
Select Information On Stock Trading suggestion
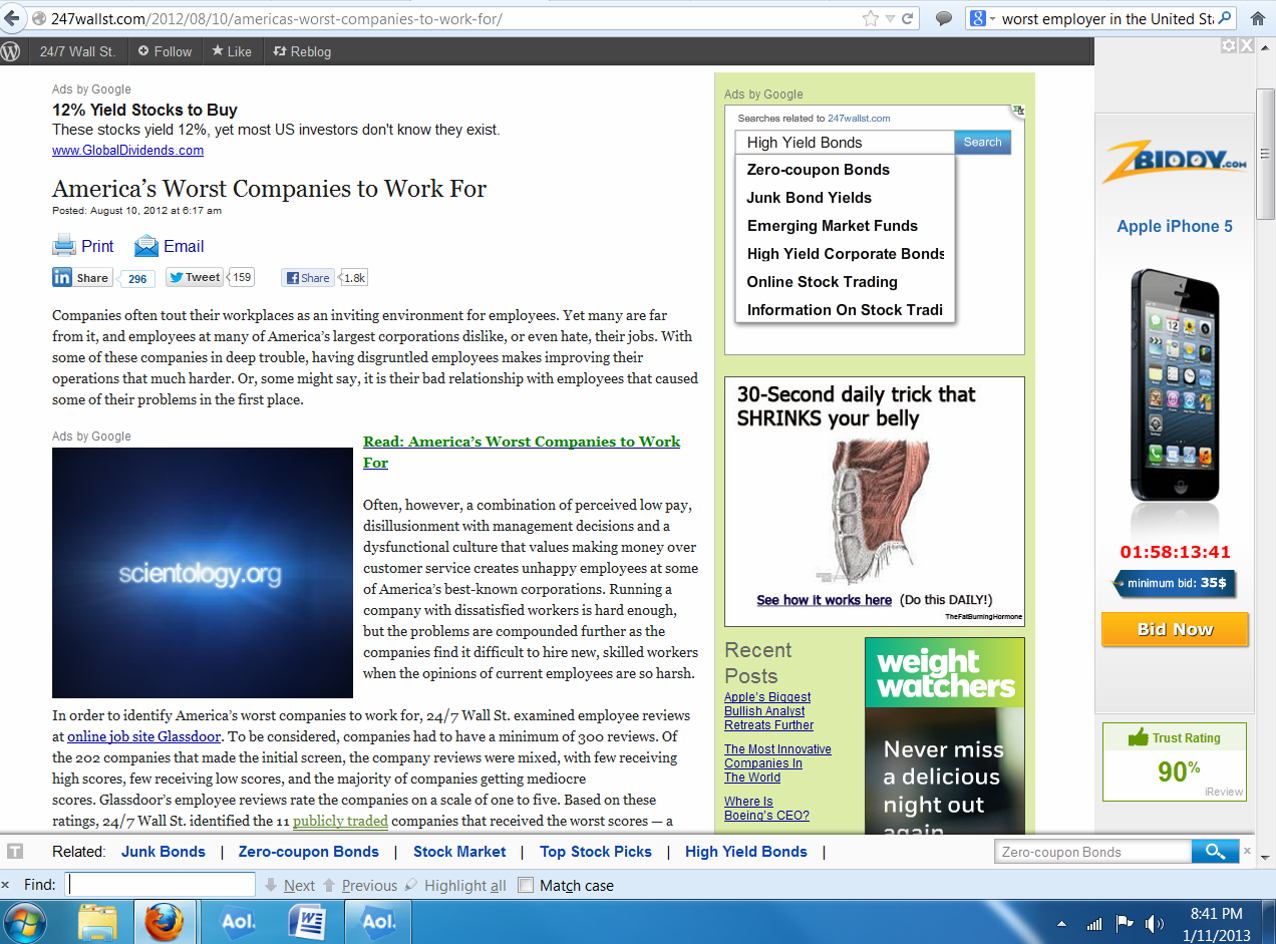click(x=844, y=310)
